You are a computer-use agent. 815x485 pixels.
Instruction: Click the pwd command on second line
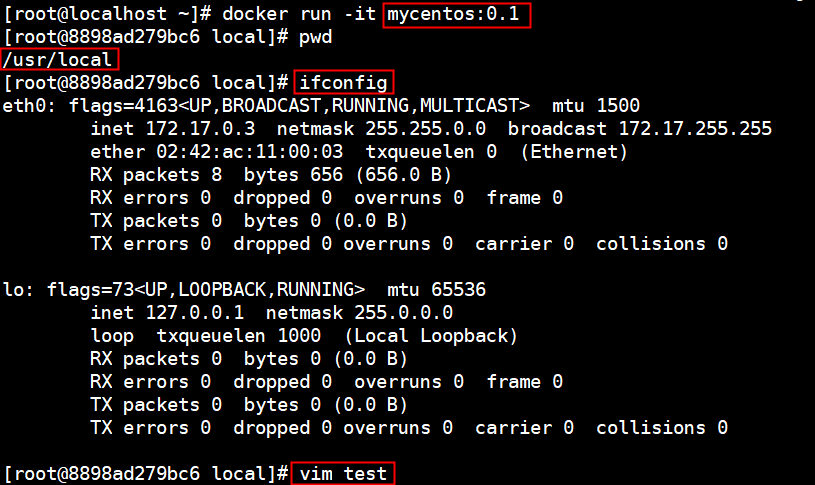316,37
